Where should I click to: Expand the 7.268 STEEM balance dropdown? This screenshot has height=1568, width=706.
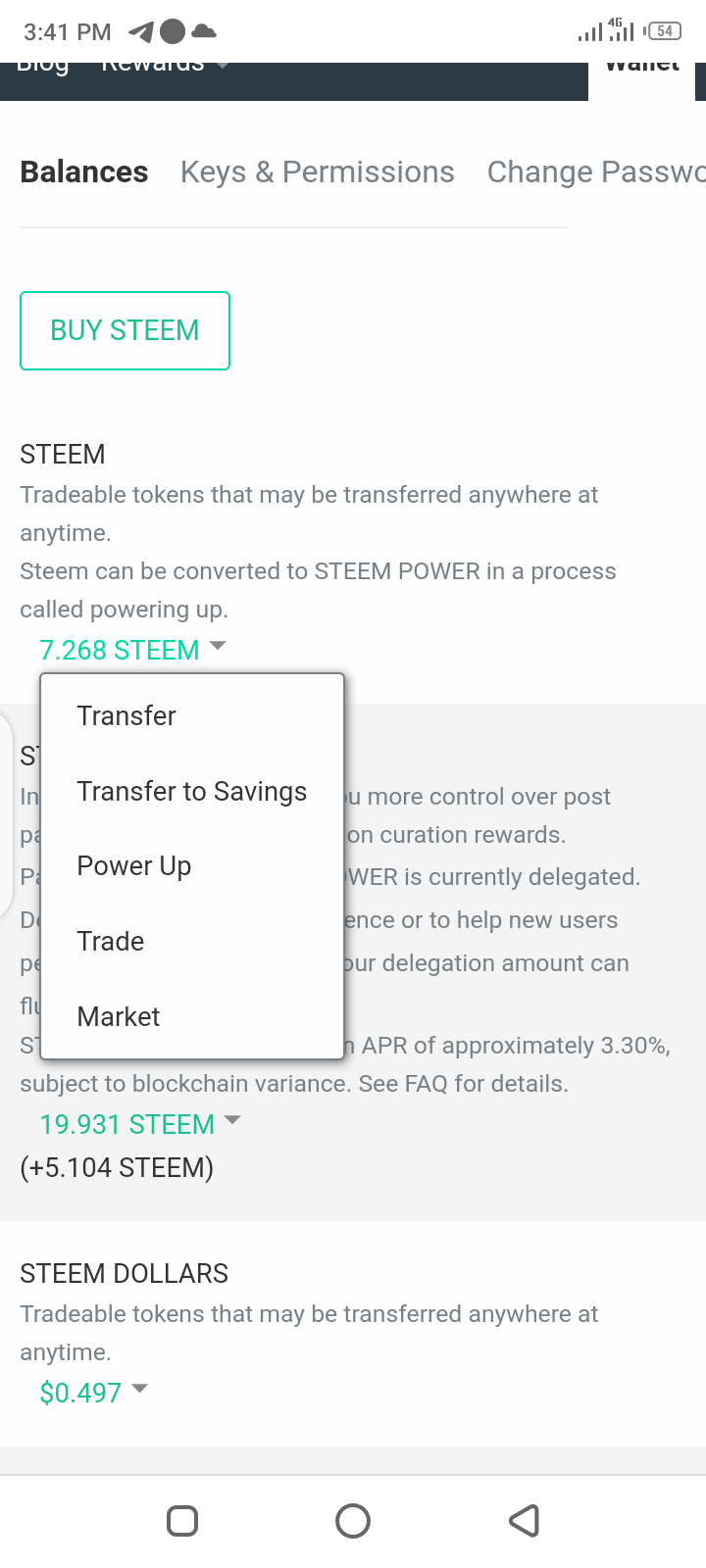pyautogui.click(x=132, y=650)
